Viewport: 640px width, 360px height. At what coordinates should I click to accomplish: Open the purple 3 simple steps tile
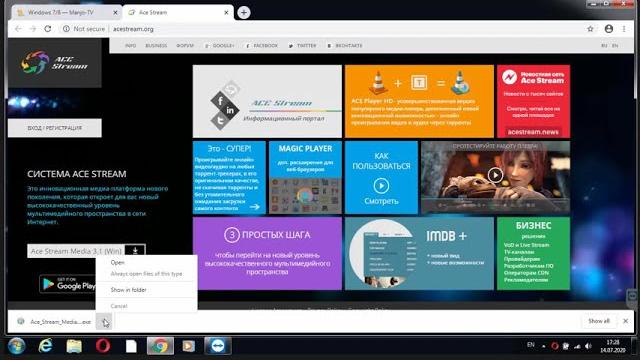click(267, 253)
